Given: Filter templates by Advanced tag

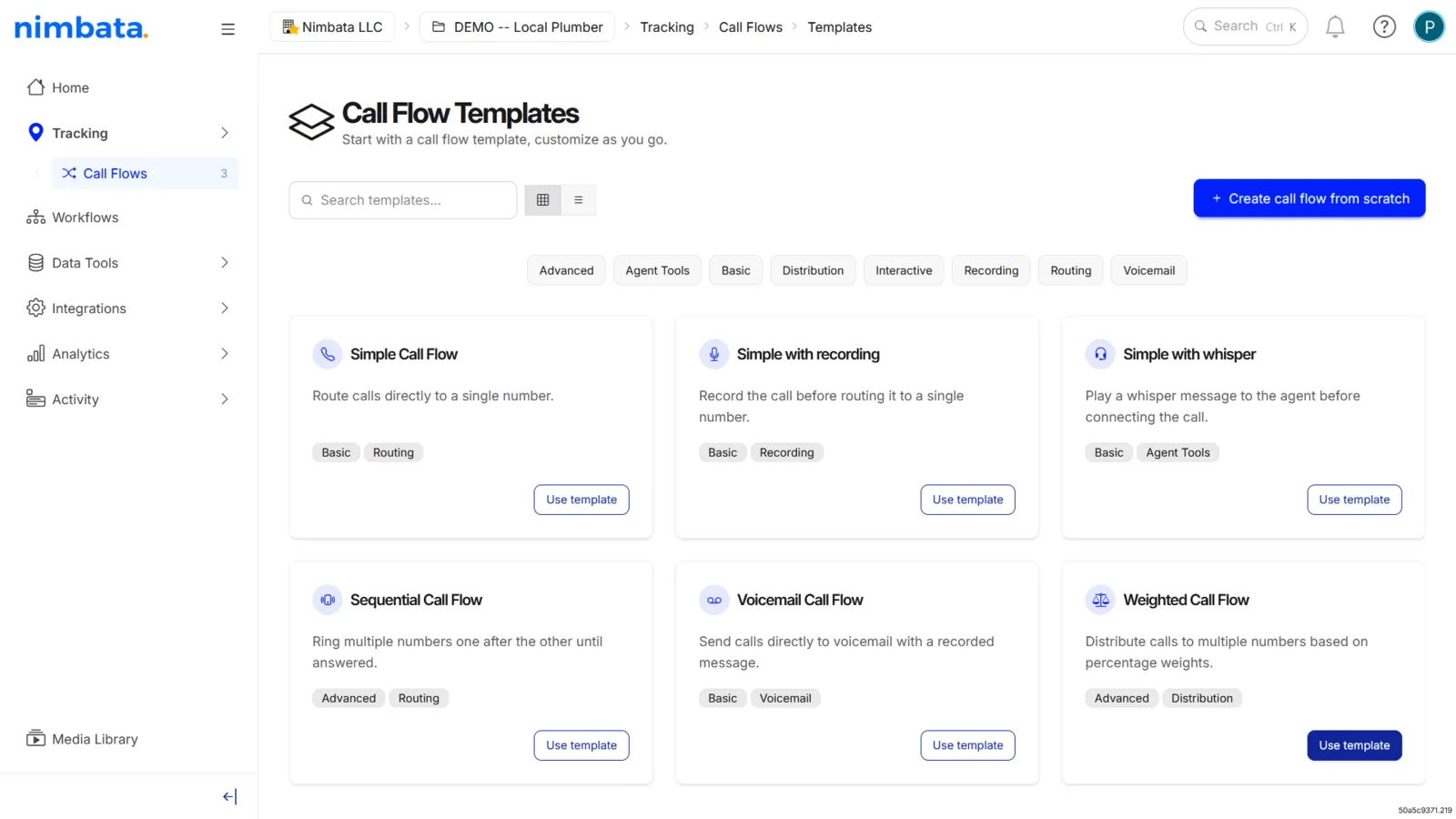Looking at the screenshot, I should click(566, 270).
